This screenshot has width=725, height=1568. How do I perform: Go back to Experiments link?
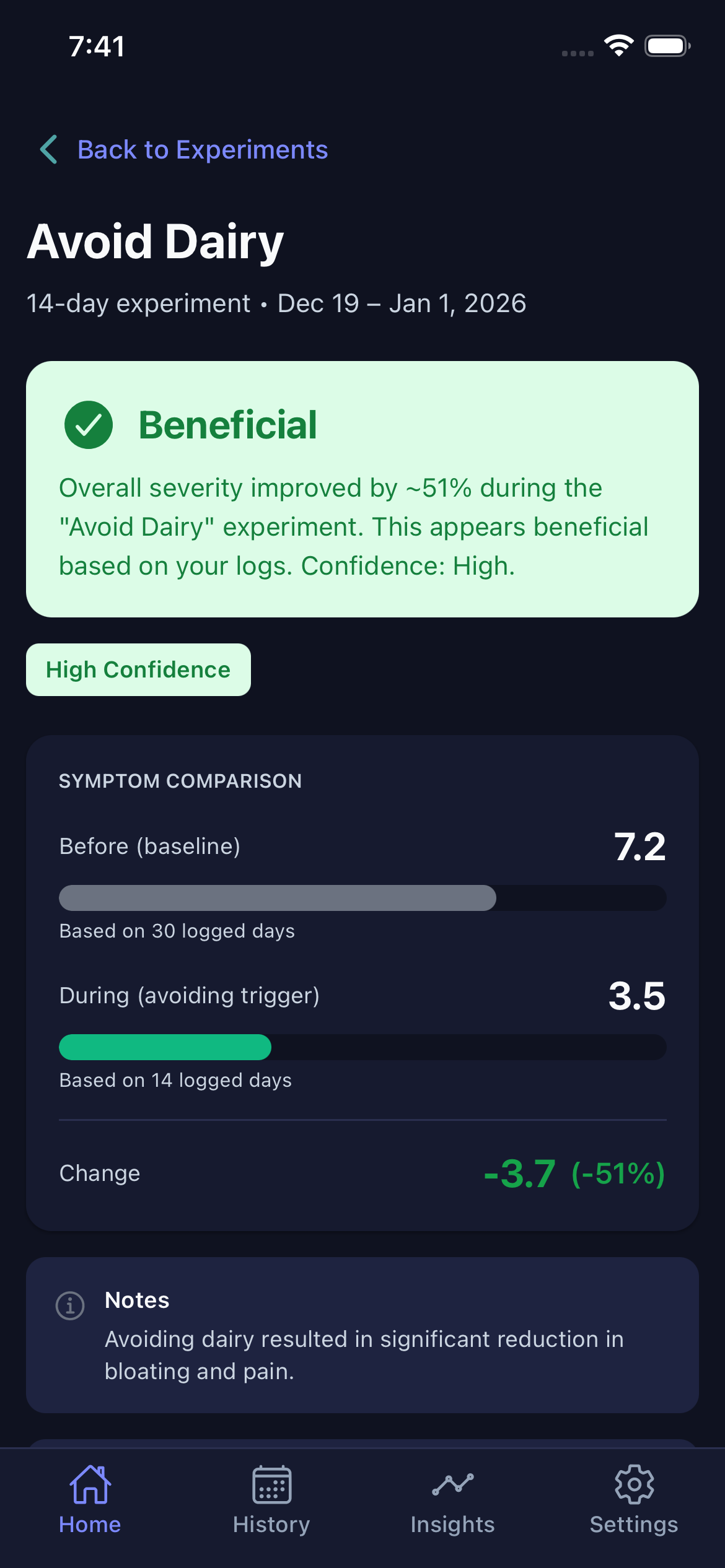click(x=203, y=150)
